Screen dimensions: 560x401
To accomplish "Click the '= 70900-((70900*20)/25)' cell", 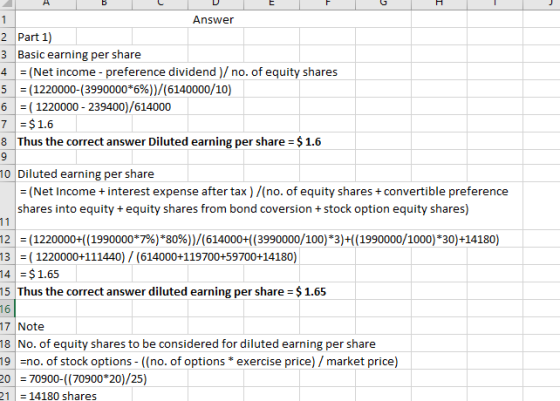I will coord(84,378).
